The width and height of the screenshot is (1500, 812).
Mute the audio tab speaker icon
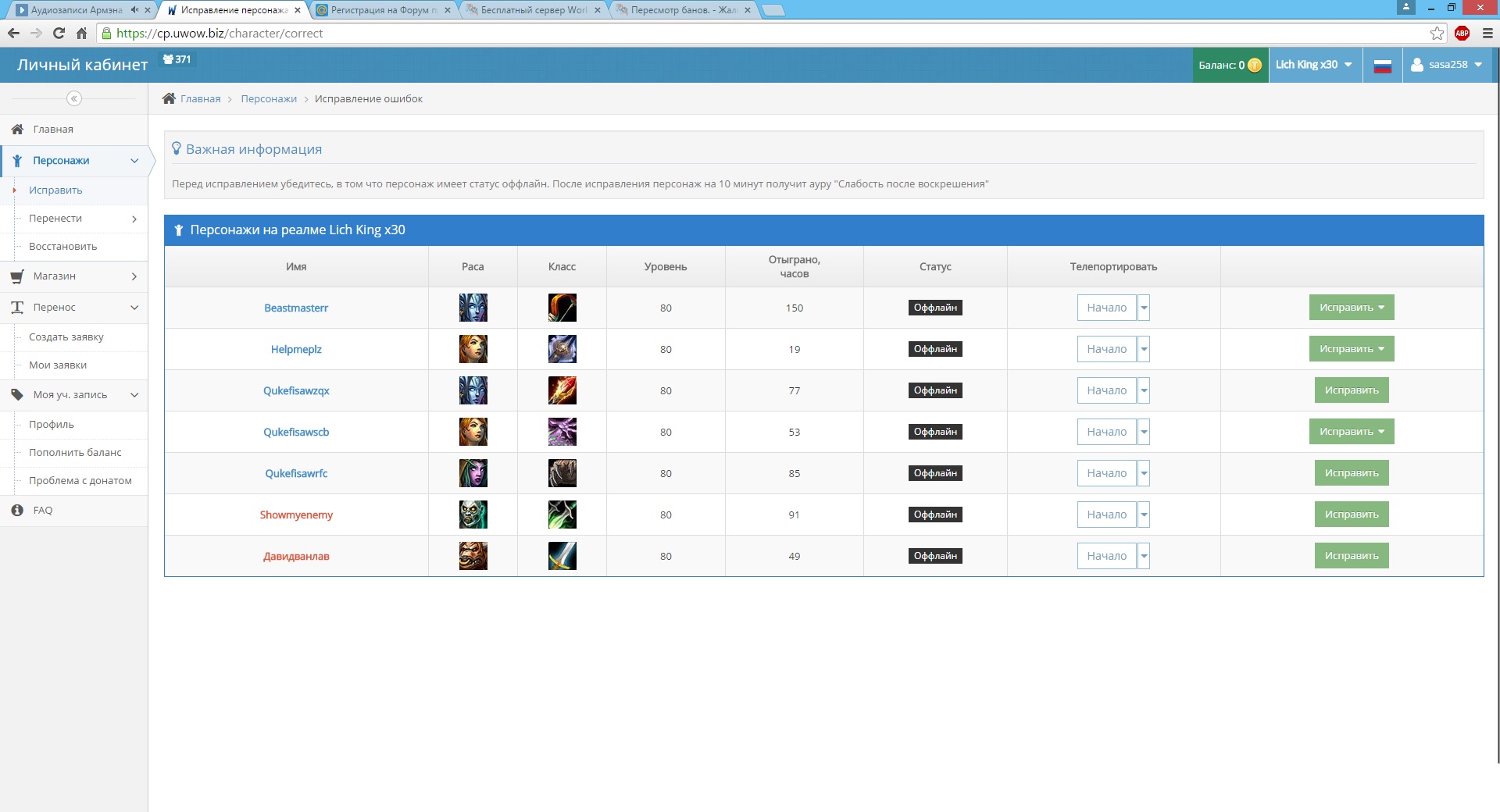click(134, 10)
